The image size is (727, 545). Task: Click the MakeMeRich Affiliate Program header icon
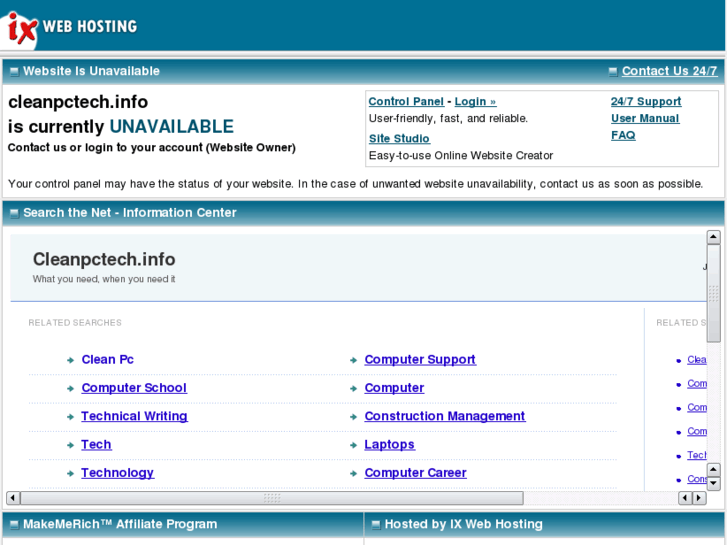click(14, 525)
